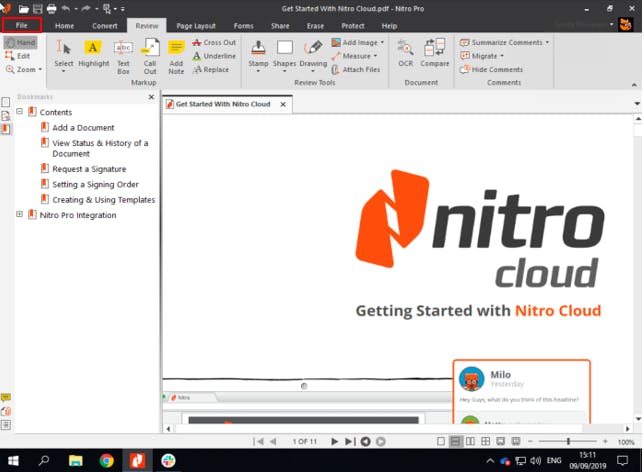The height and width of the screenshot is (472, 644).
Task: Enable single page continuous view
Action: coord(456,441)
